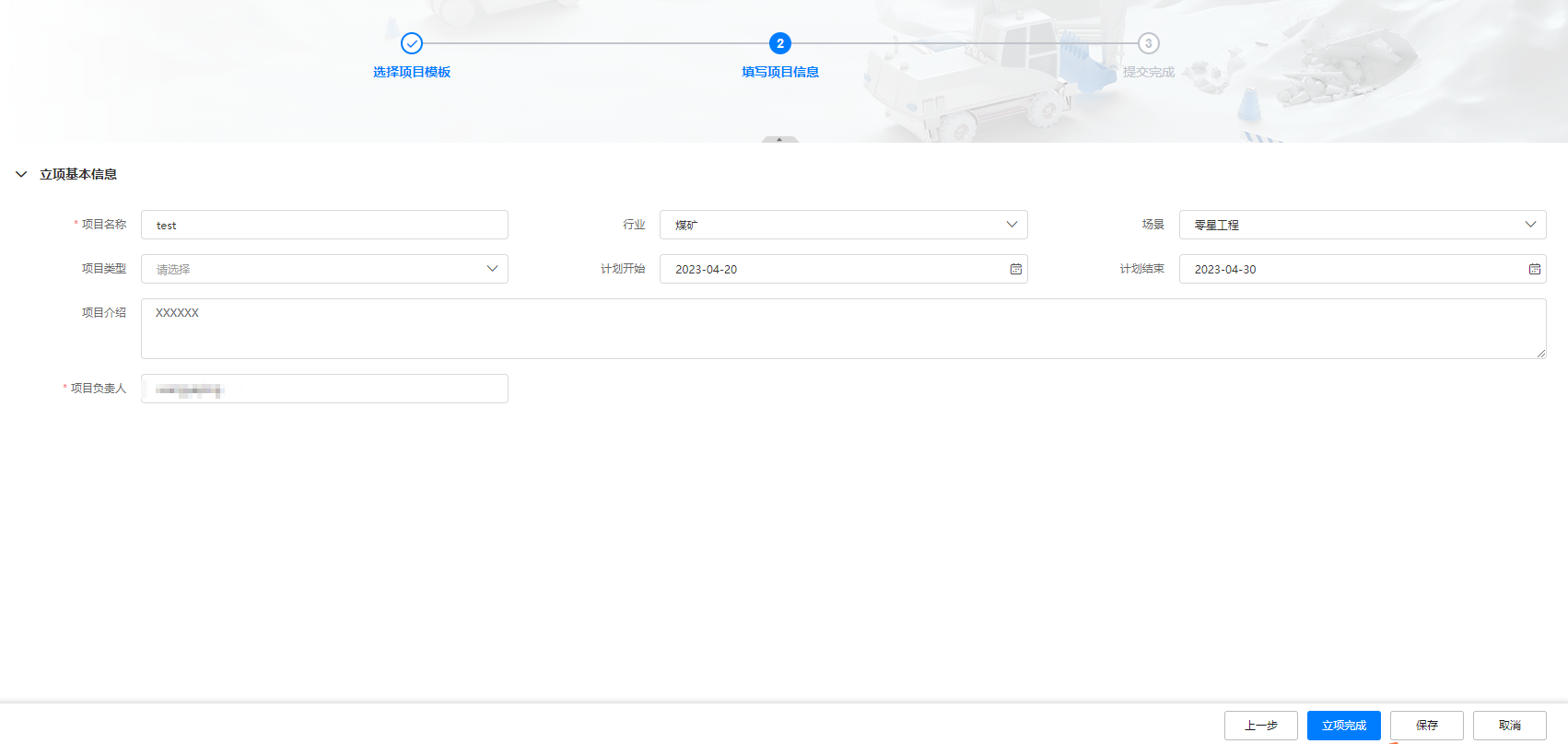Viewport: 1568px width, 744px height.
Task: Go to the 选择项目模板 step
Action: point(412,72)
